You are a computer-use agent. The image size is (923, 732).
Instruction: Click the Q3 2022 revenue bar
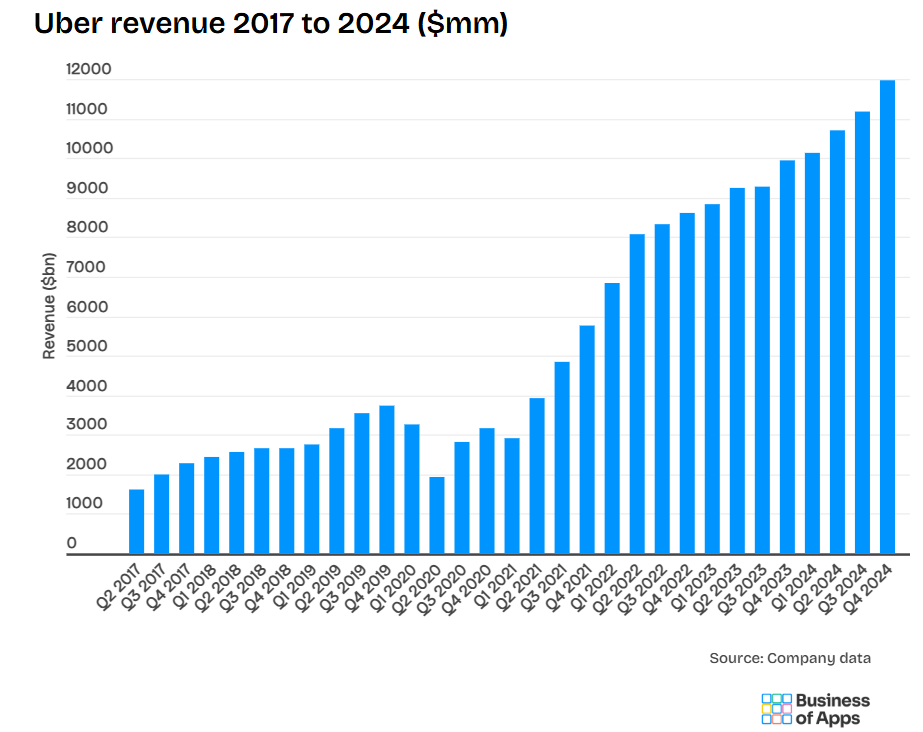pyautogui.click(x=662, y=389)
